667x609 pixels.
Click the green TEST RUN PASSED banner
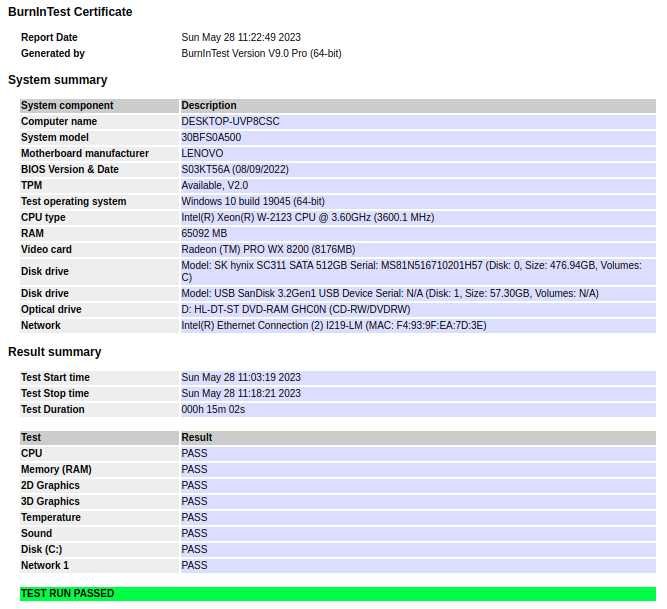click(338, 594)
